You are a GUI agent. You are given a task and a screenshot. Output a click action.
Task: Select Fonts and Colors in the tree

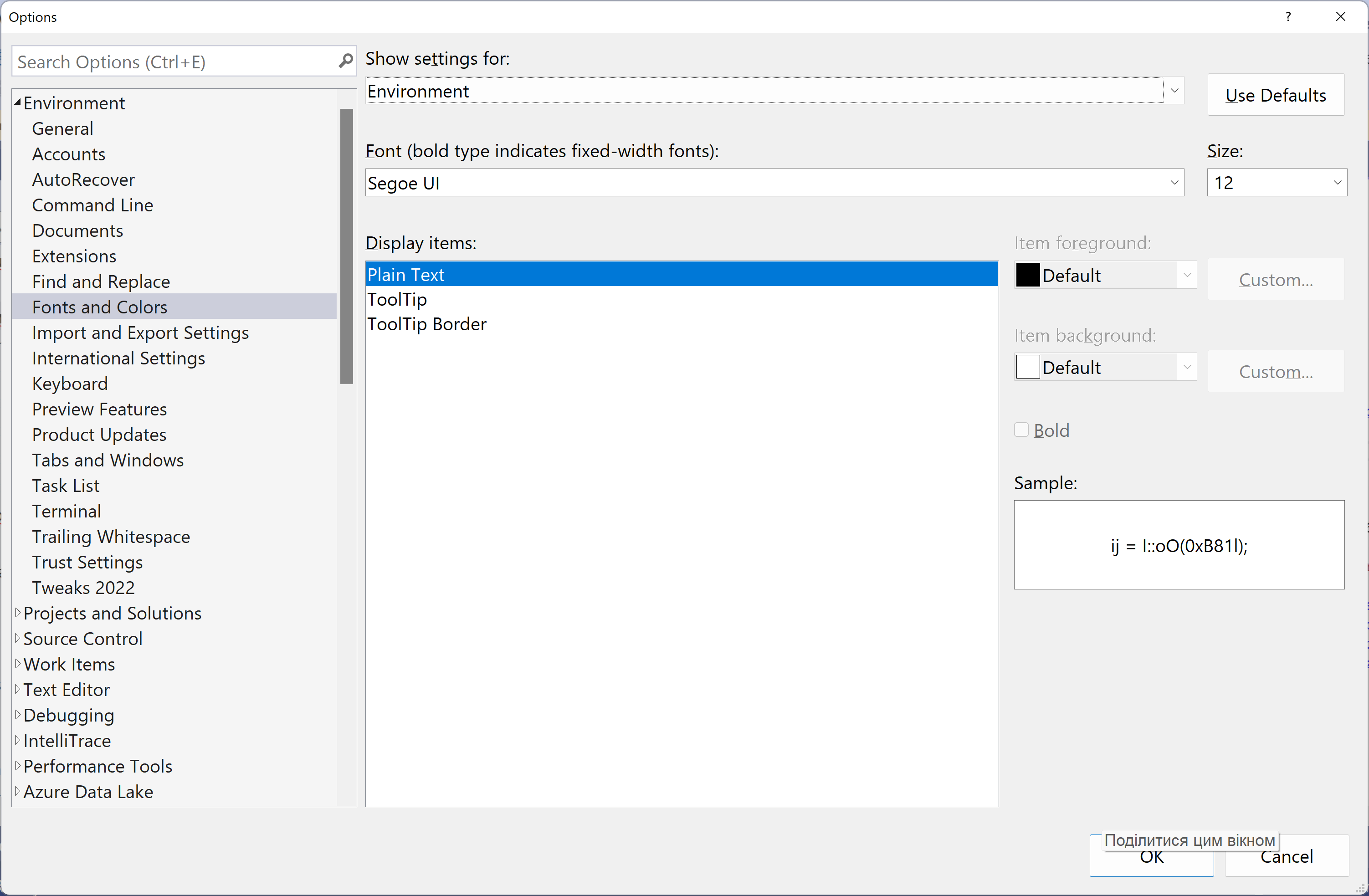click(99, 307)
